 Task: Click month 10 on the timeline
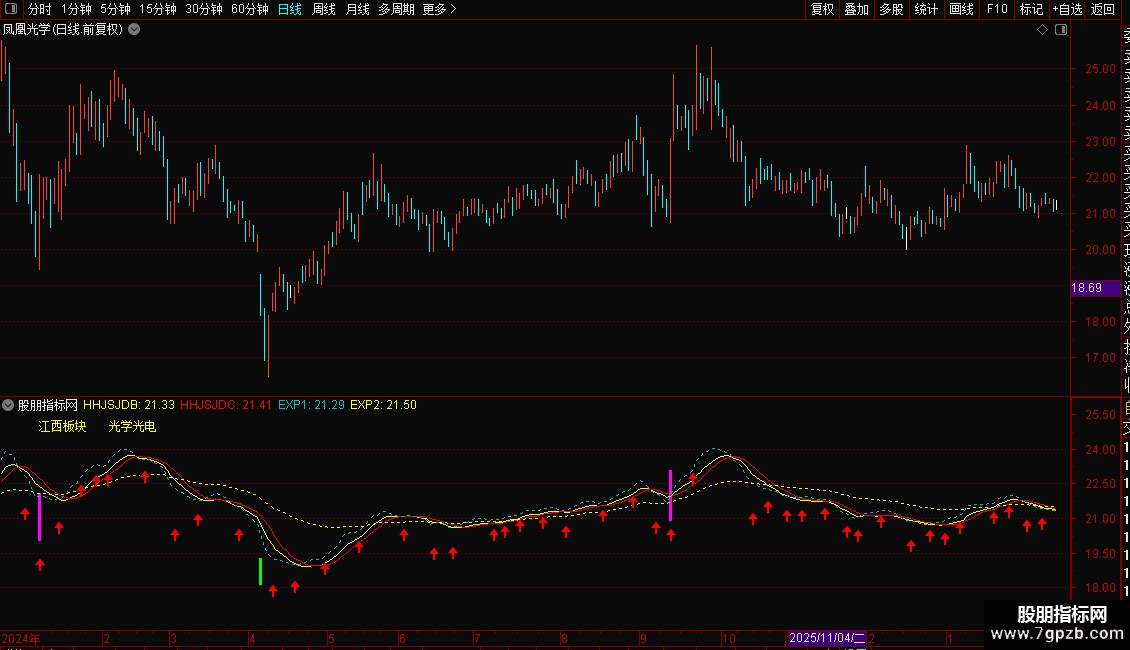point(729,638)
